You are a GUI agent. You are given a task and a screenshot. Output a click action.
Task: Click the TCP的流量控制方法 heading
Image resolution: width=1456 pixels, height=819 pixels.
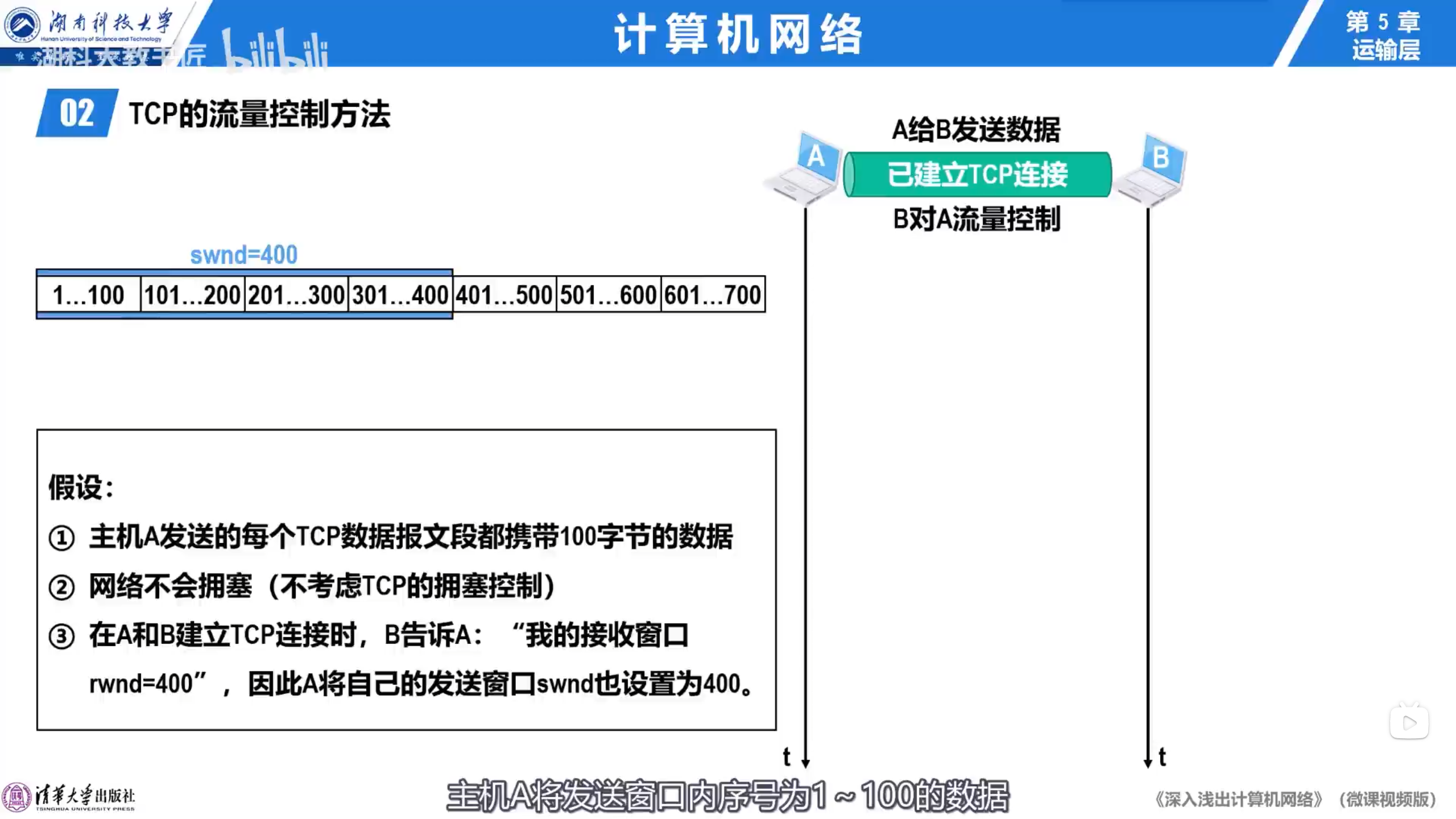pos(259,114)
